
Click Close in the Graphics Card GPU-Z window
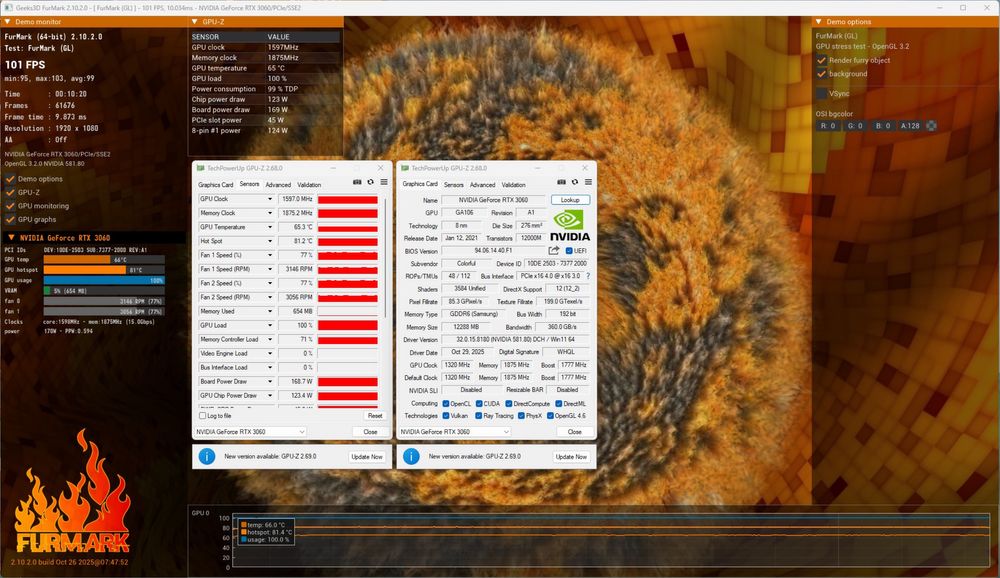coord(575,432)
